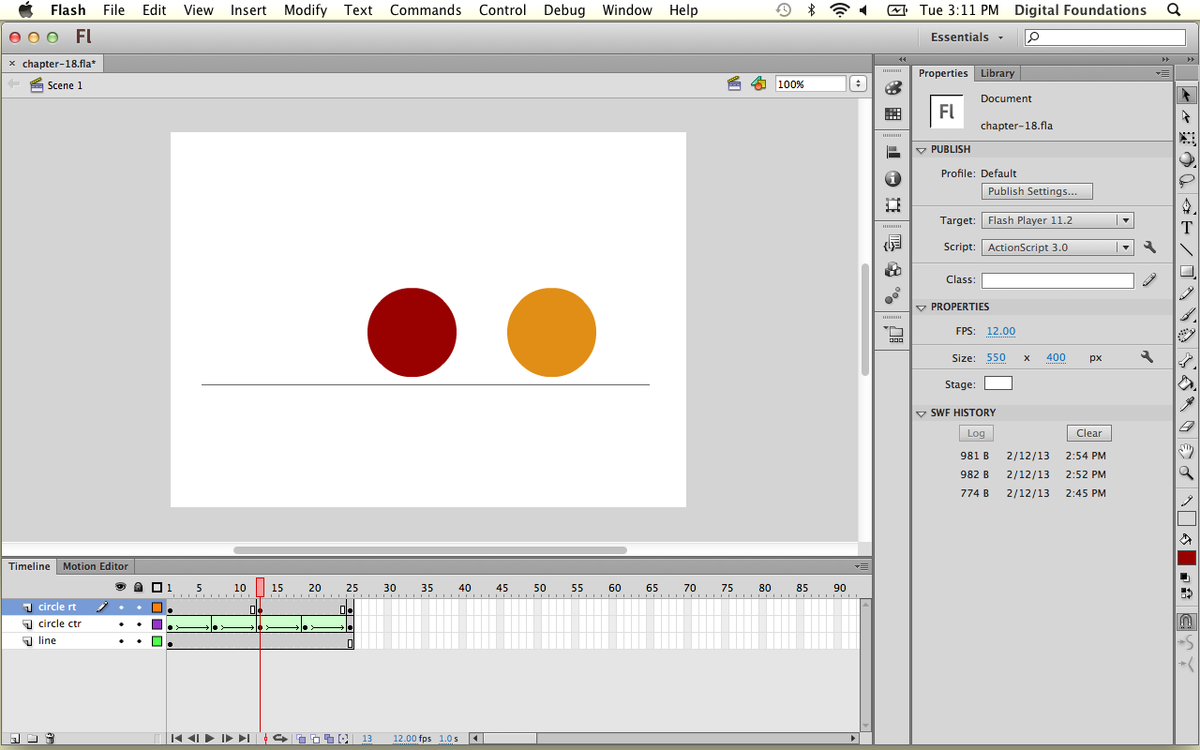The height and width of the screenshot is (750, 1200).
Task: Open the Align panel icon
Action: click(893, 152)
